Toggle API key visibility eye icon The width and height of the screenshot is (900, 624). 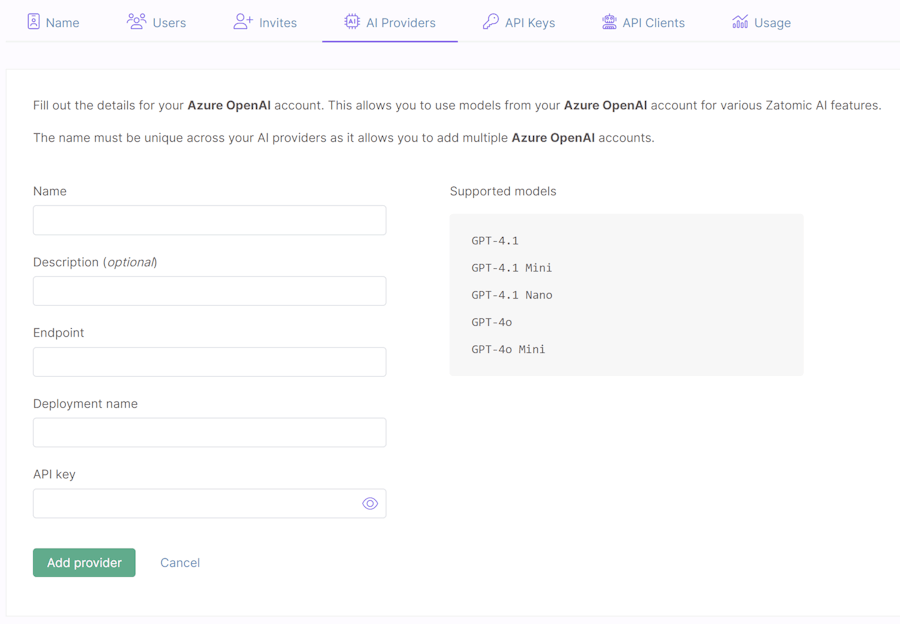(370, 503)
